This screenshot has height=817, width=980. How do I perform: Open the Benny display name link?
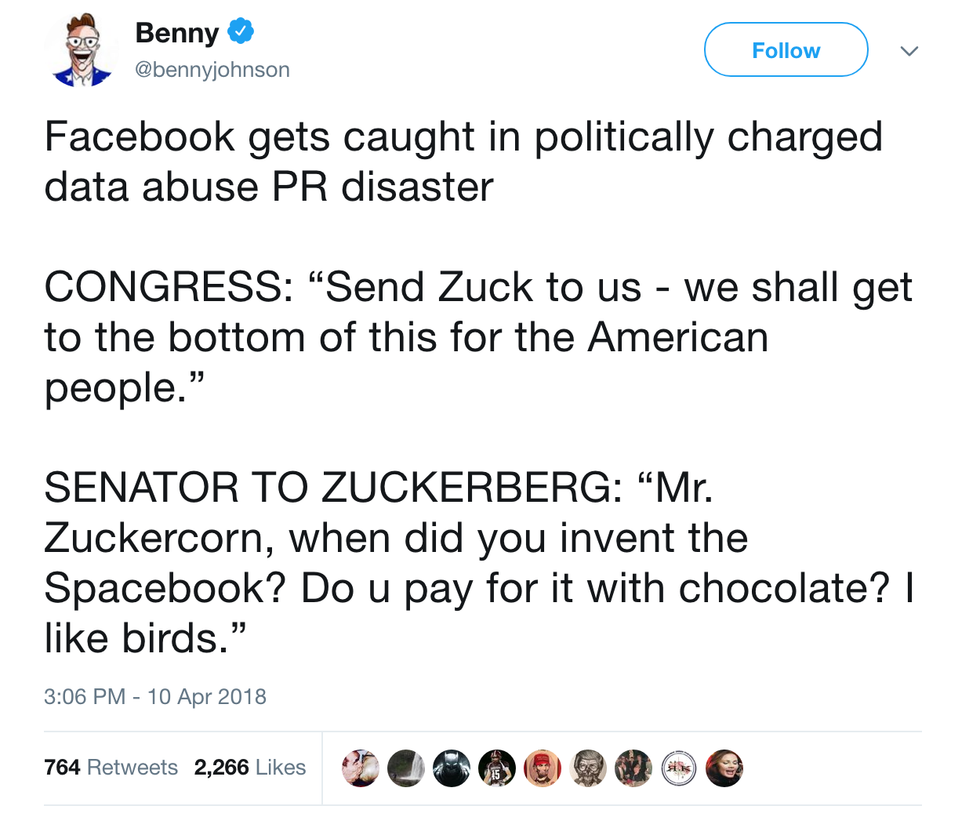point(176,33)
